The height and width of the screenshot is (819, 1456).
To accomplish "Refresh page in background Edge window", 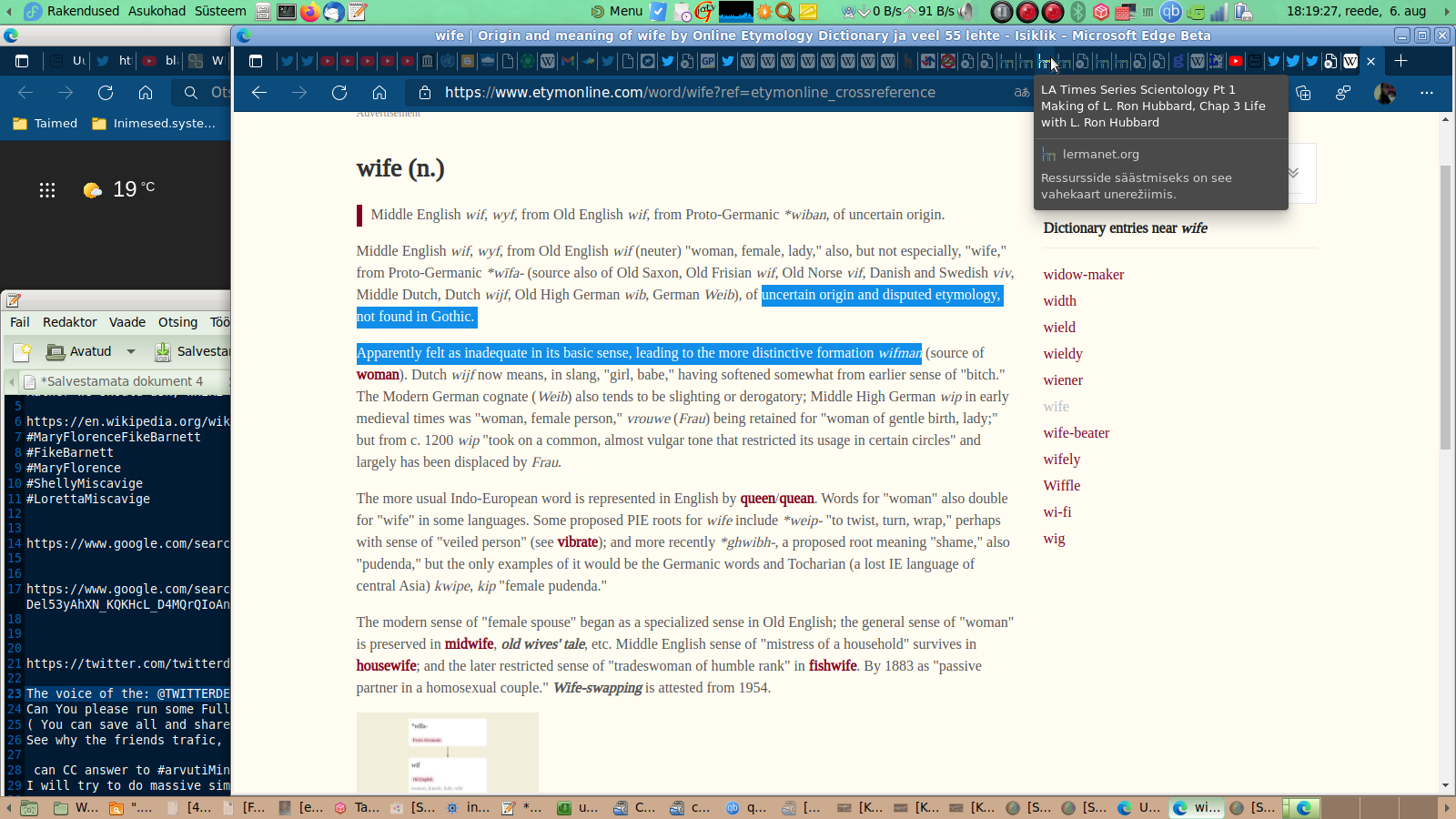I will pyautogui.click(x=106, y=93).
